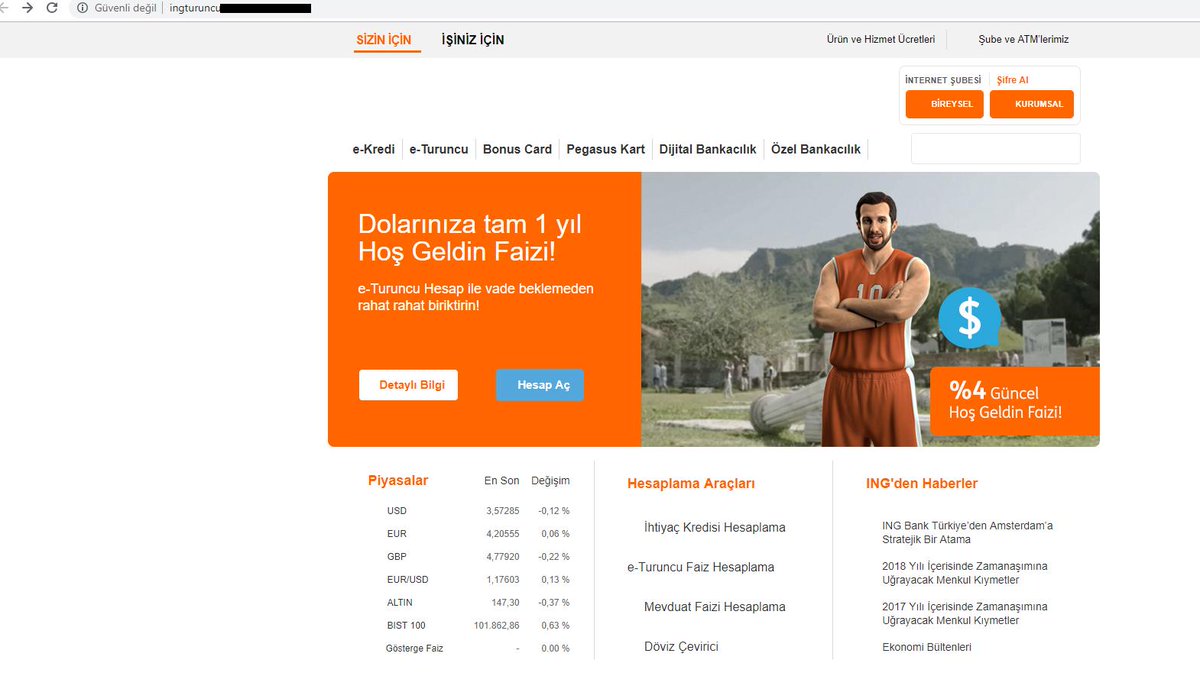
Task: Click the EUR row in Piyasalar
Action: pos(478,534)
